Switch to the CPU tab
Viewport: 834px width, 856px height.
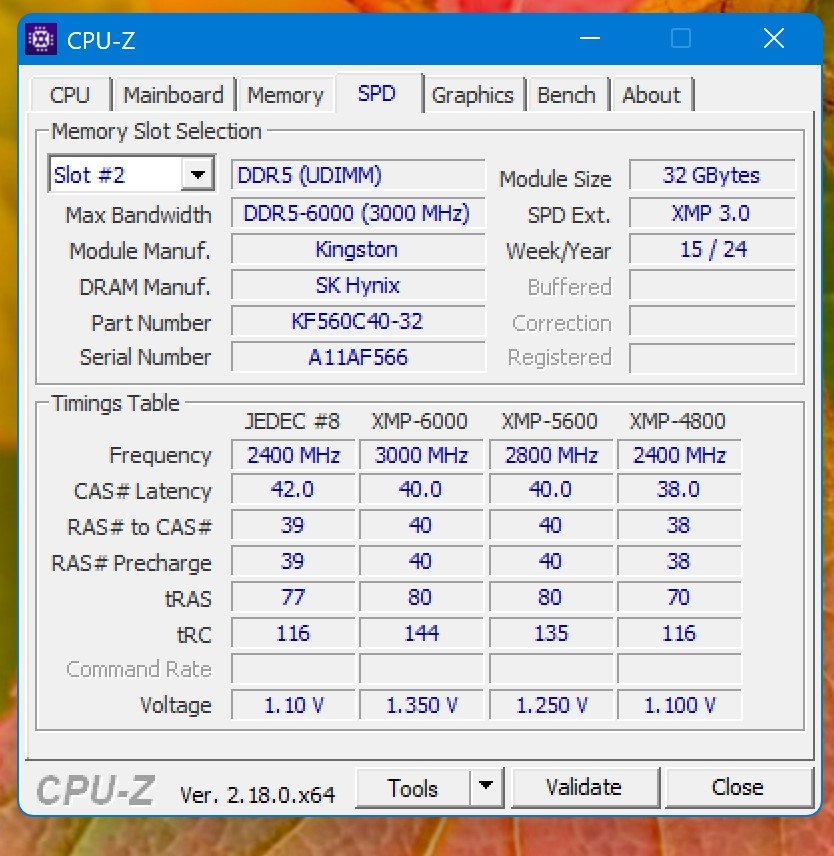point(71,95)
